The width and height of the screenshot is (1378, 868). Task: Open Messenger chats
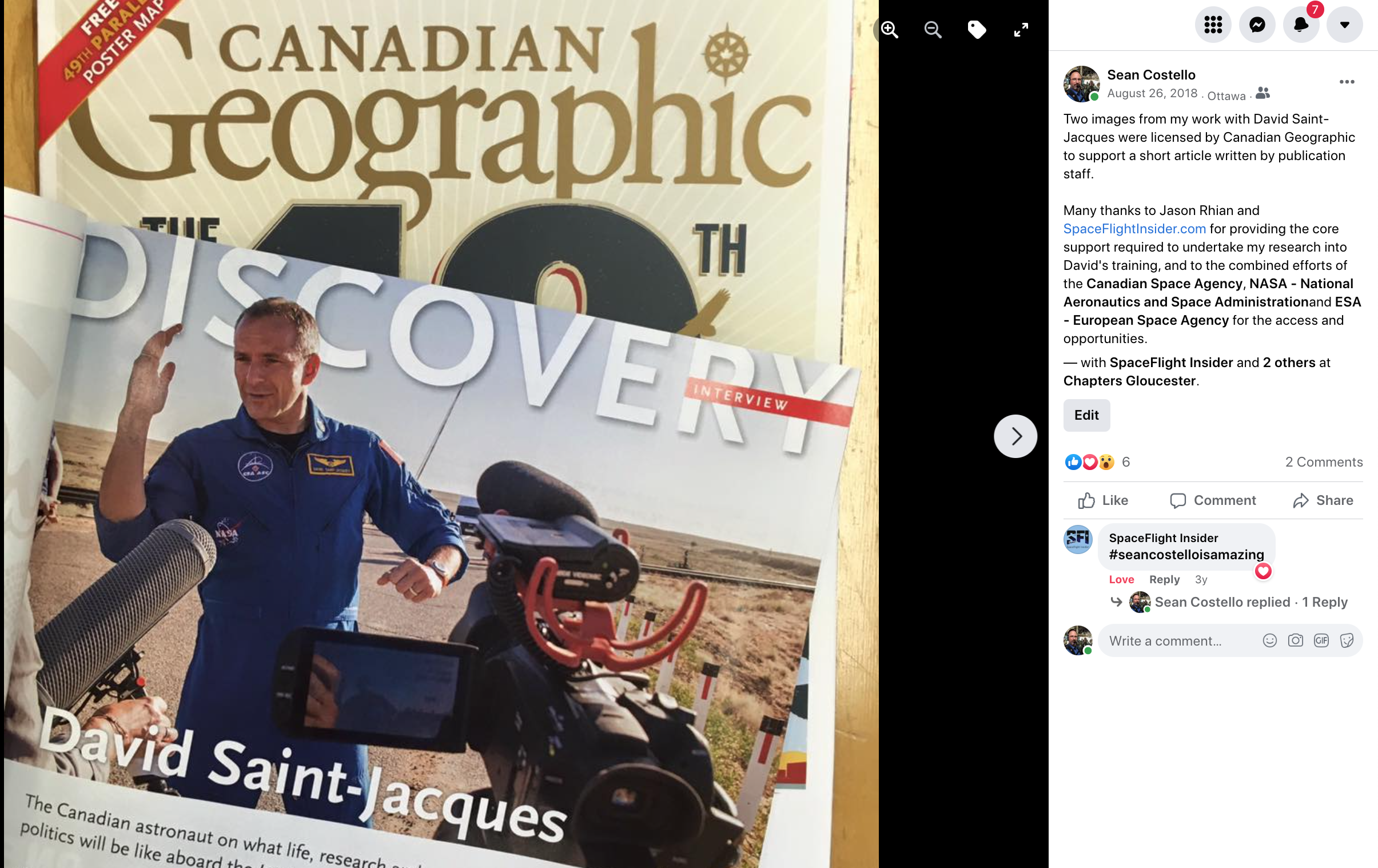click(x=1257, y=25)
